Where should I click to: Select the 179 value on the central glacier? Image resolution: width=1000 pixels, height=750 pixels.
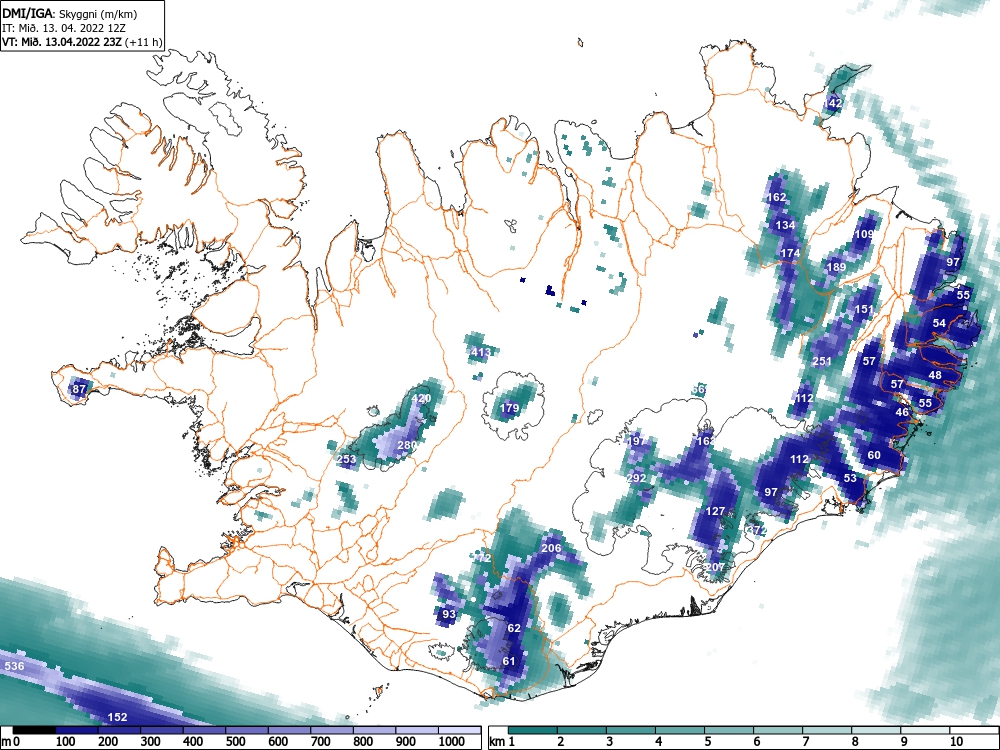coord(510,408)
